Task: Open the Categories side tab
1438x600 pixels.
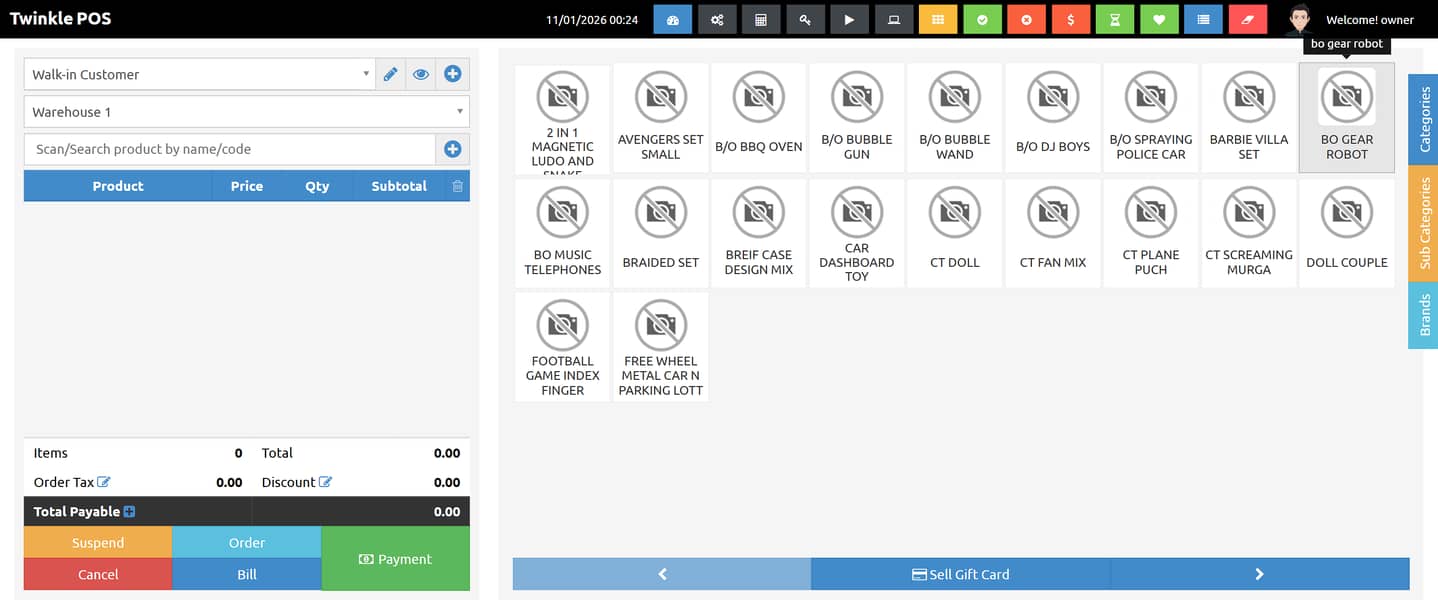Action: [1424, 118]
